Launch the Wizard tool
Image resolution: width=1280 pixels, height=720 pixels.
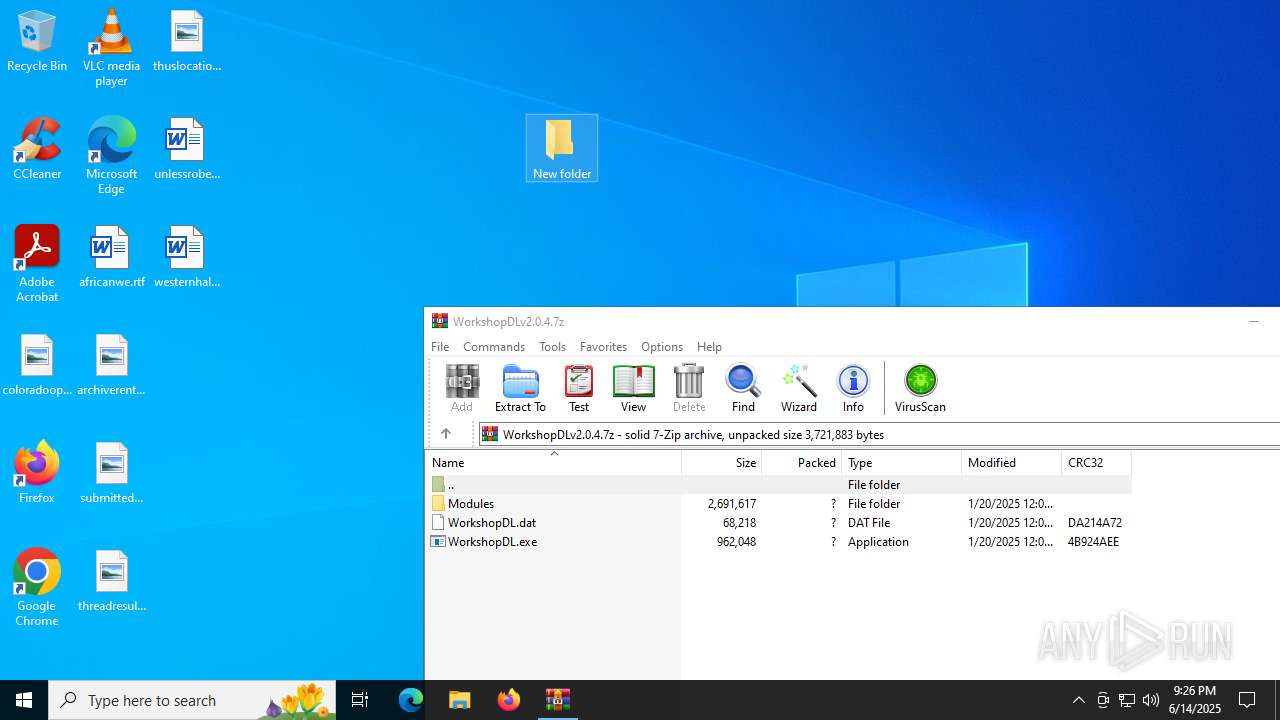799,388
